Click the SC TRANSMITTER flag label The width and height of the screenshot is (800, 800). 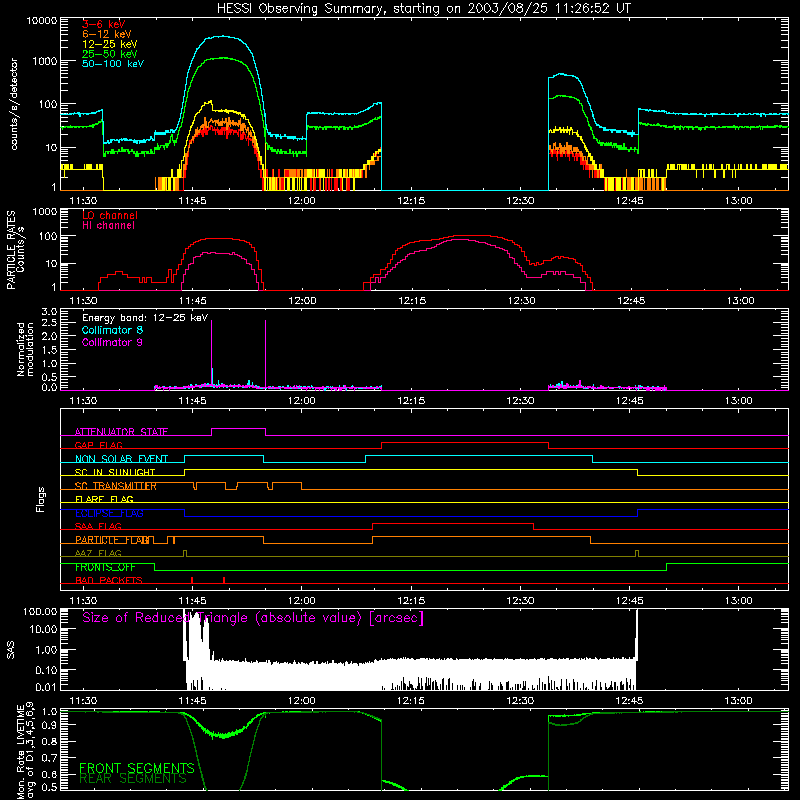tap(116, 486)
